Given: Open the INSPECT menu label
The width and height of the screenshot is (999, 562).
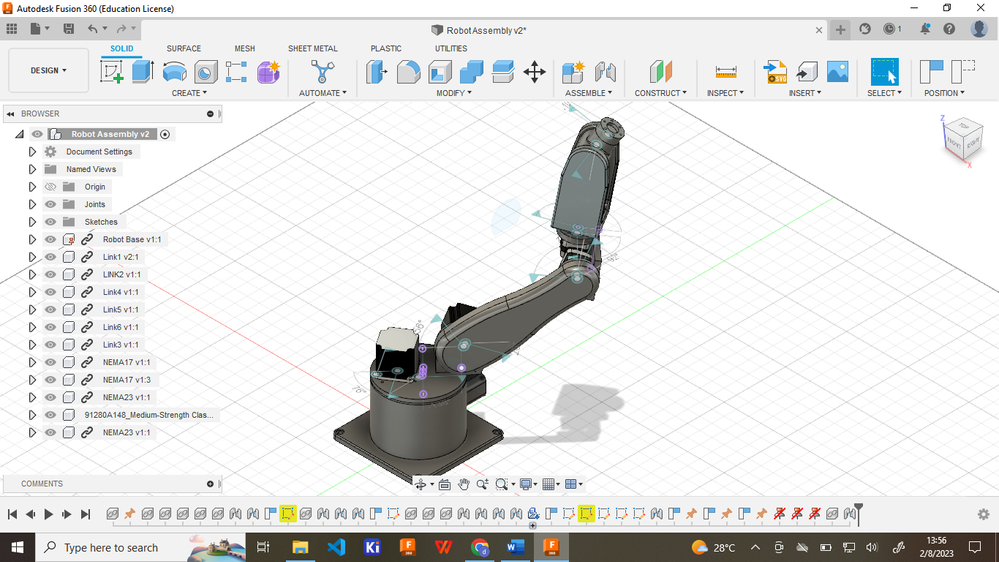Looking at the screenshot, I should (x=725, y=93).
